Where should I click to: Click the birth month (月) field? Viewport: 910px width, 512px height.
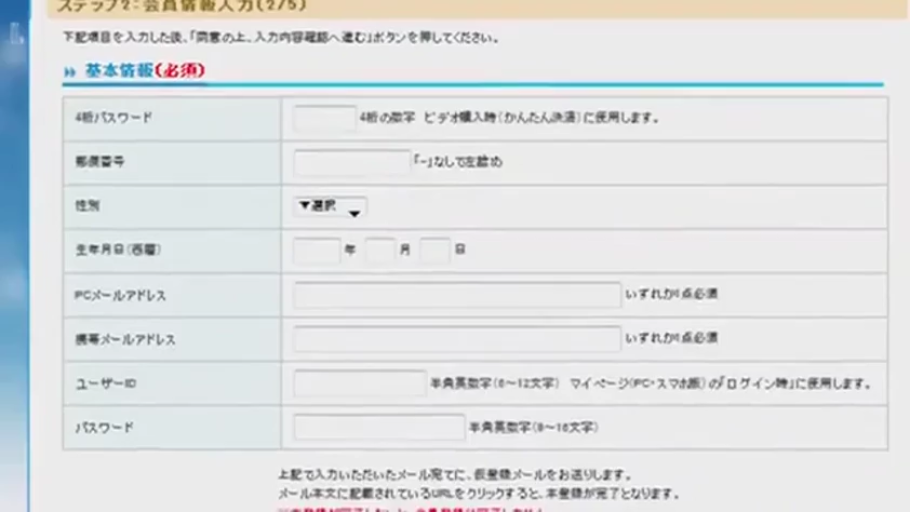380,250
